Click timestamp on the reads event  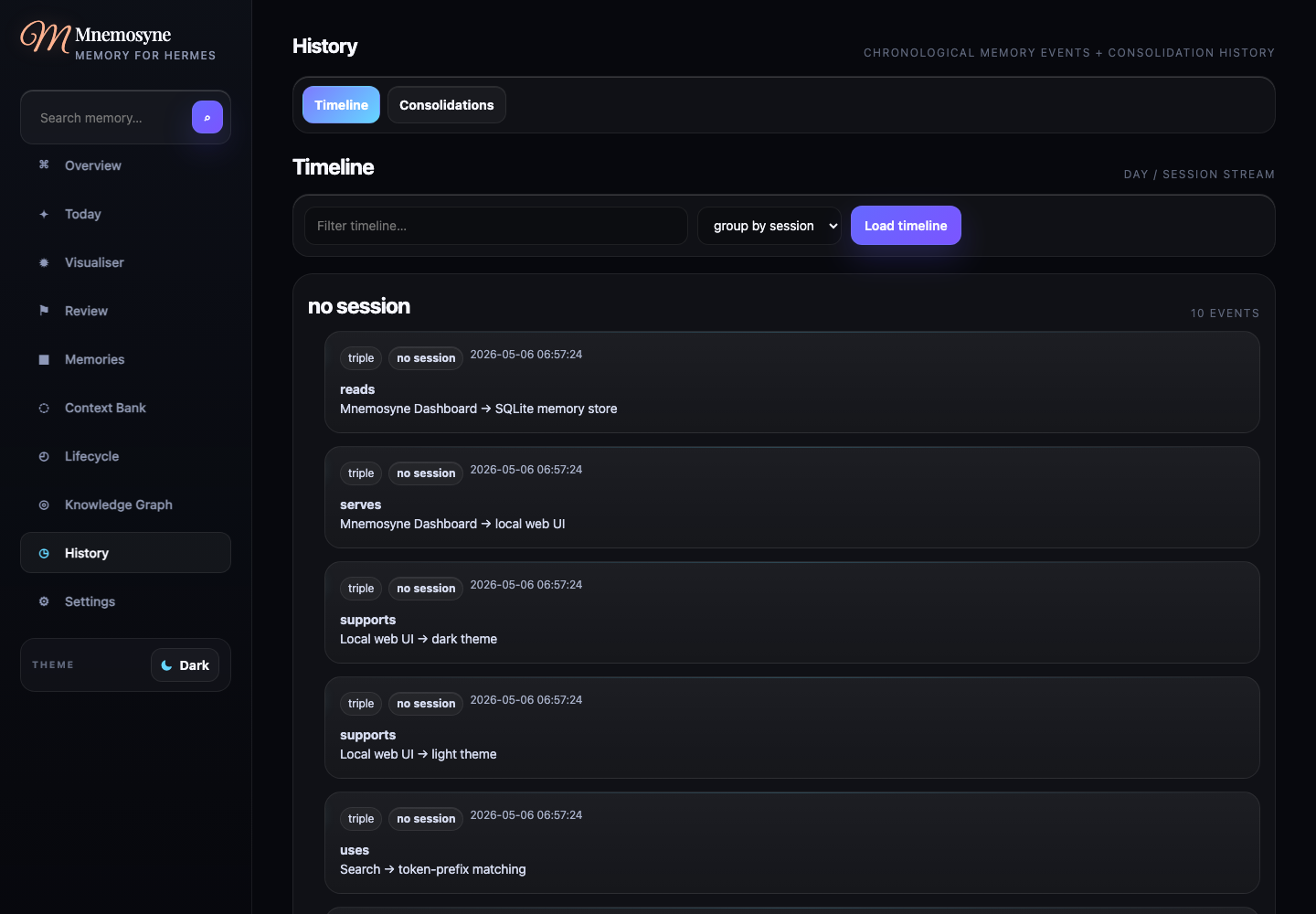point(526,355)
